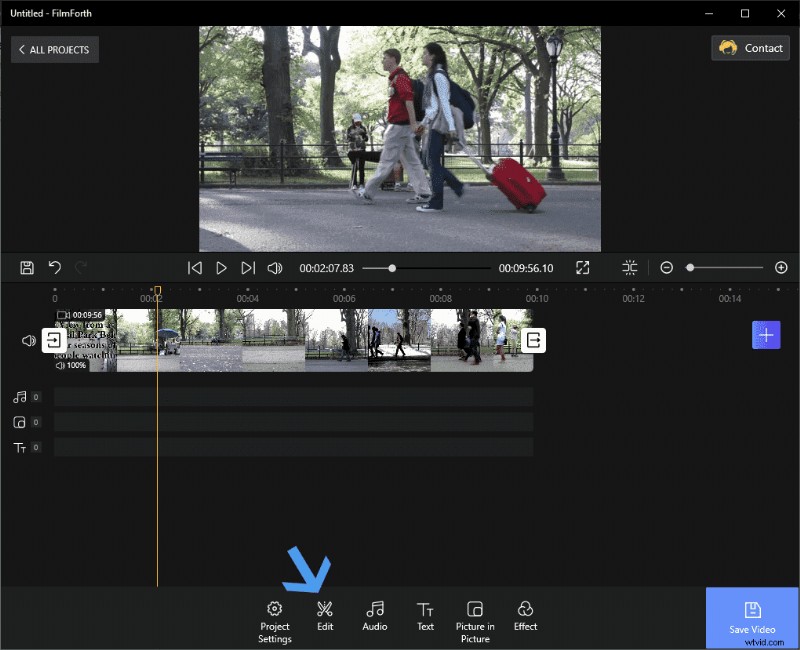Open Project Settings

[274, 612]
